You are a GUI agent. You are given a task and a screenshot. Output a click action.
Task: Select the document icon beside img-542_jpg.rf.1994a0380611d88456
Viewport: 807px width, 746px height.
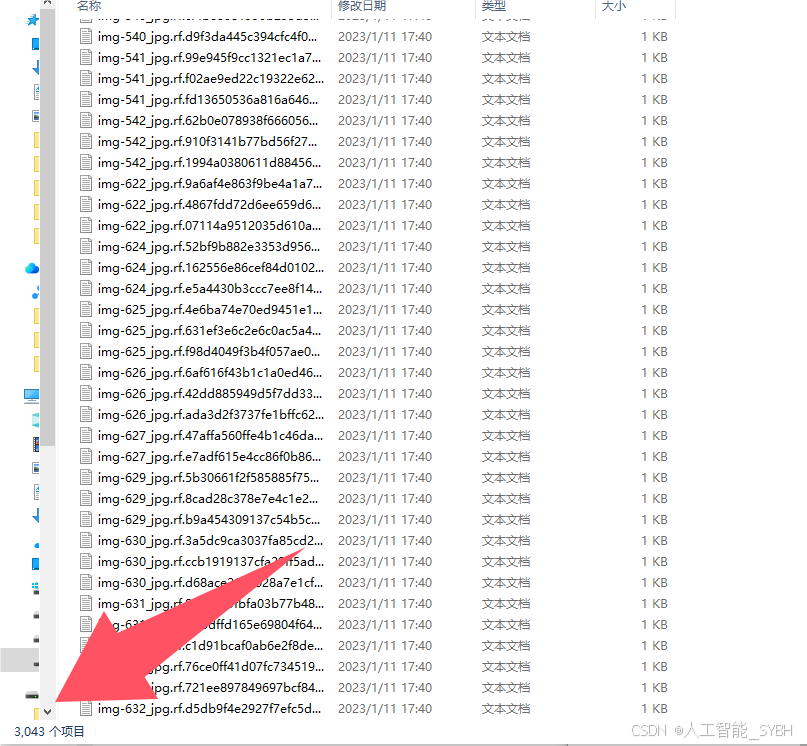pos(86,163)
